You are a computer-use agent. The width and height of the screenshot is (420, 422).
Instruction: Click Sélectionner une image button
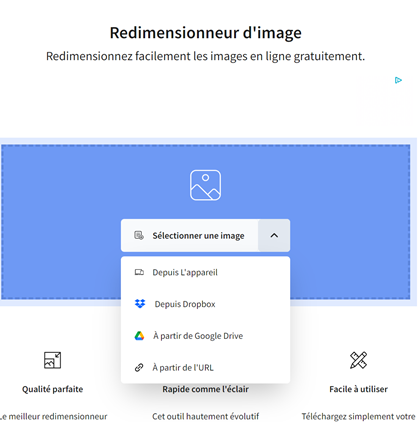190,235
